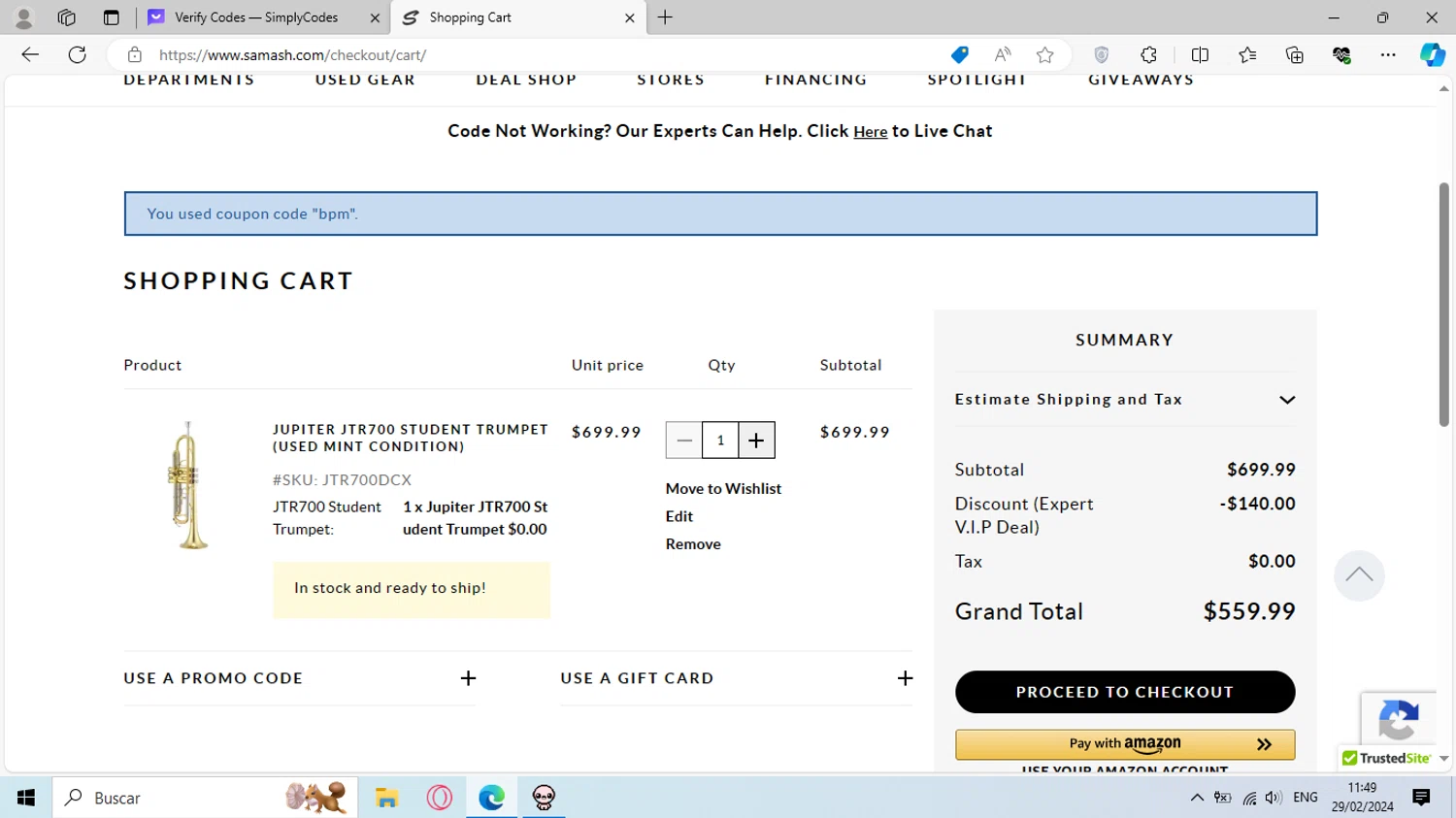Go back to the previous page
The height and width of the screenshot is (818, 1456).
30,54
